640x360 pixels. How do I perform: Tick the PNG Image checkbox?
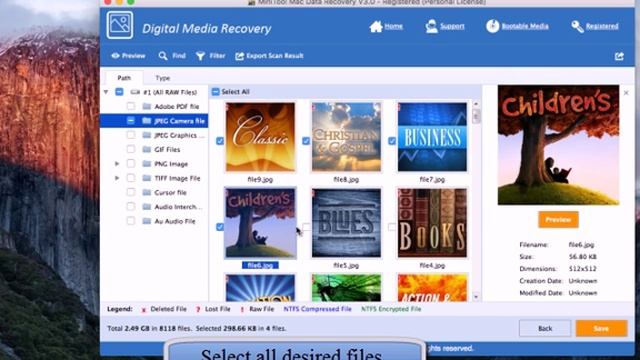[131, 164]
